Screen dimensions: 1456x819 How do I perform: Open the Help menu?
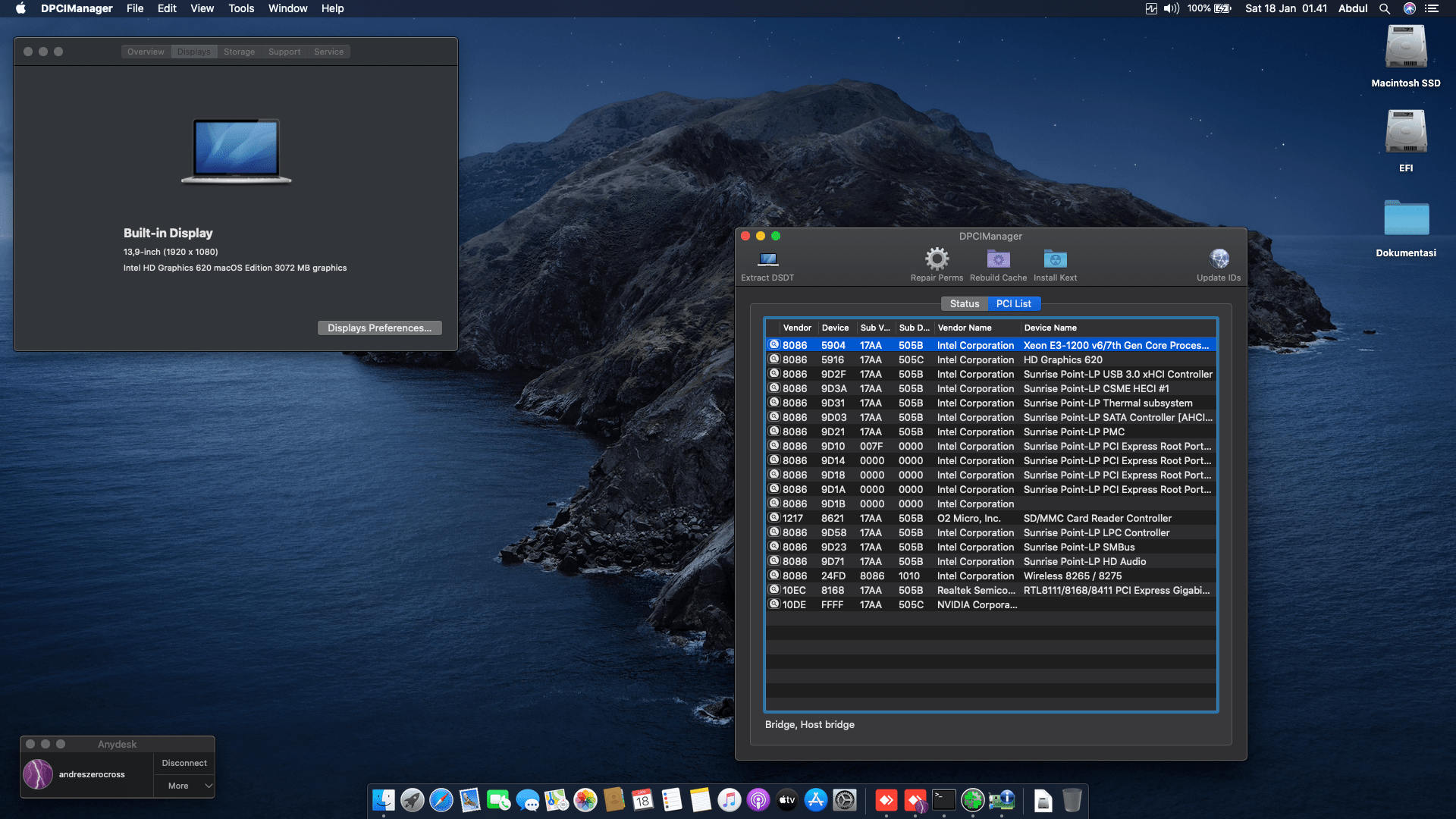(332, 8)
